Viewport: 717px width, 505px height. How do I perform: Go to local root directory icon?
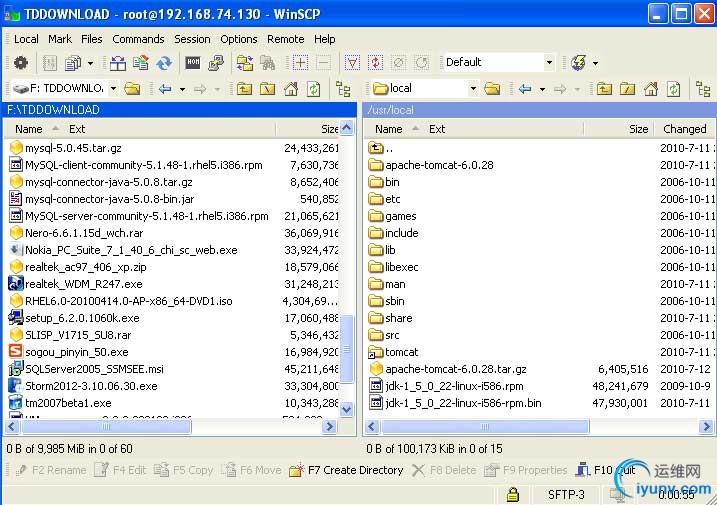pyautogui.click(x=268, y=89)
